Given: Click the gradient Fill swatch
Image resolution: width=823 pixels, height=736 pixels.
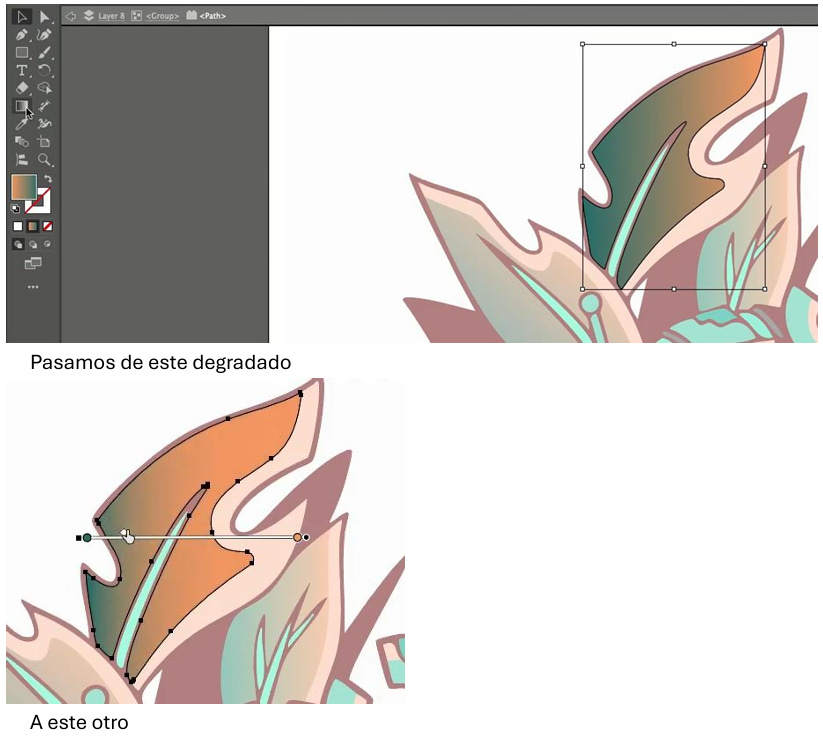Looking at the screenshot, I should point(24,187).
